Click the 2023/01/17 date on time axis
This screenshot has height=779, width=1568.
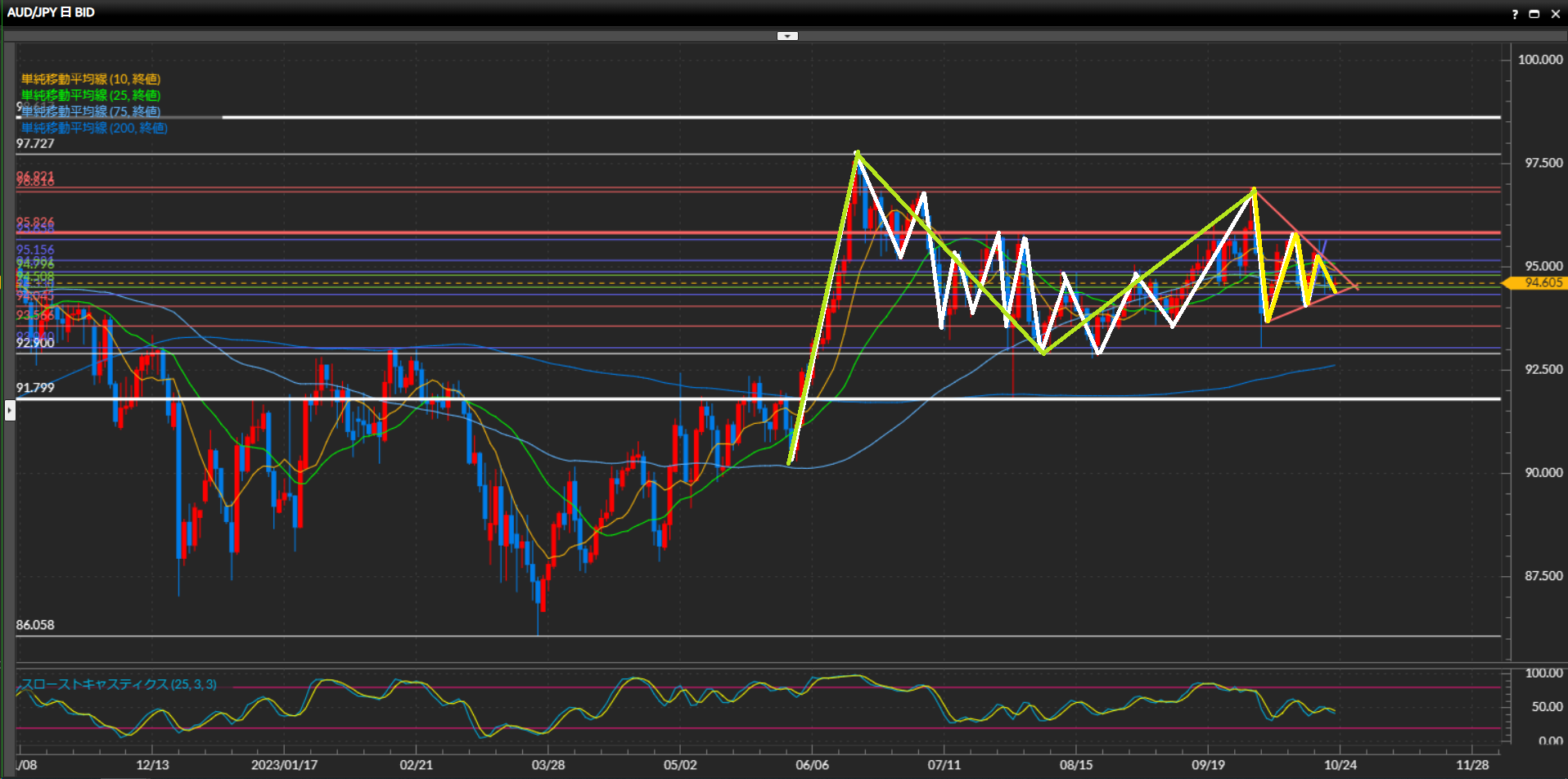click(x=284, y=764)
